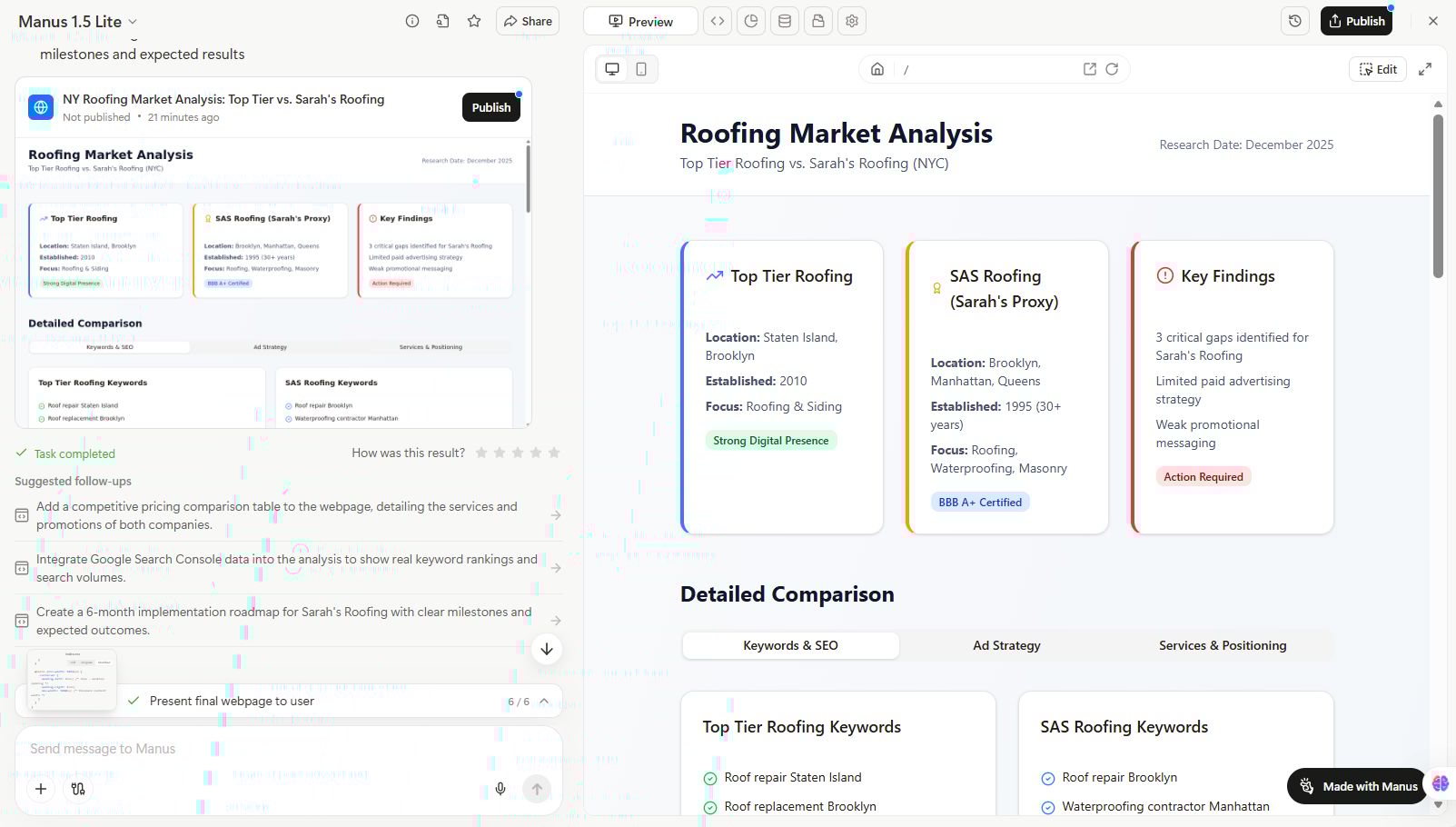
Task: Switch to the Ad Strategy tab in preview
Action: pyautogui.click(x=1006, y=645)
